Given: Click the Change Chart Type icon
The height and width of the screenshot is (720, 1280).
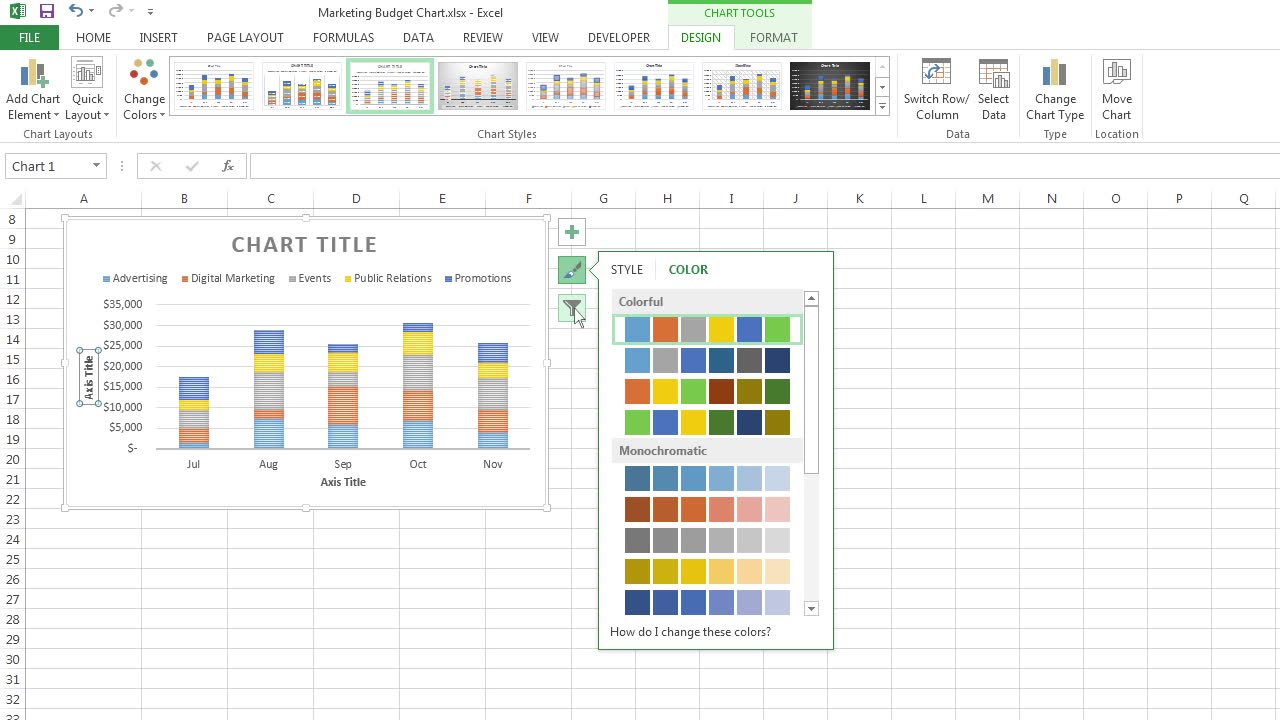Looking at the screenshot, I should [1054, 75].
